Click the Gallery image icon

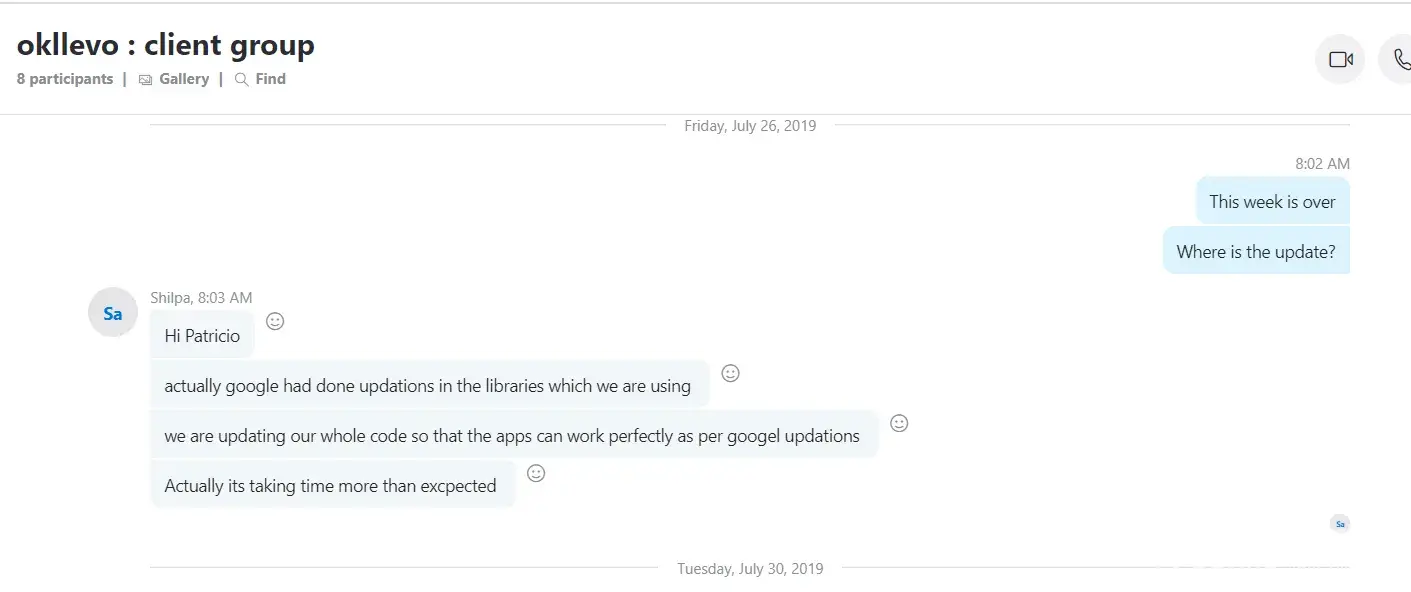146,80
